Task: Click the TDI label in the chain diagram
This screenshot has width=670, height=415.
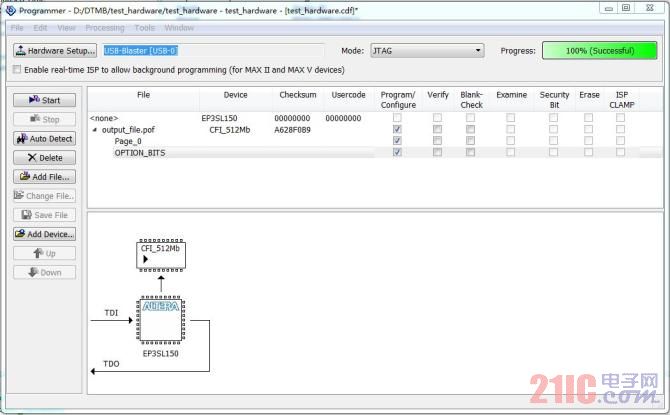Action: (x=111, y=313)
